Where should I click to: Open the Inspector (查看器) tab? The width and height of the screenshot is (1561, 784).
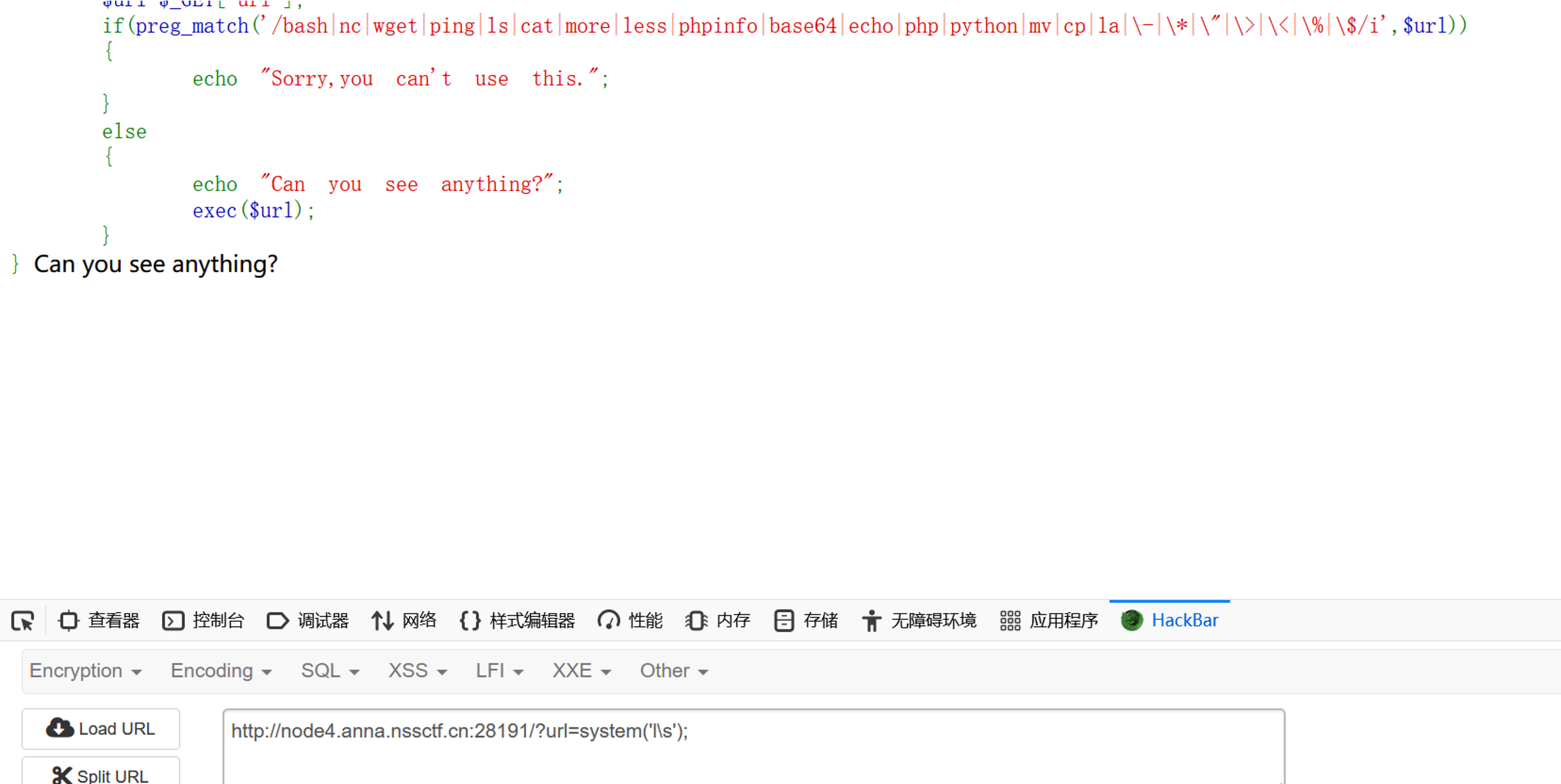point(99,621)
